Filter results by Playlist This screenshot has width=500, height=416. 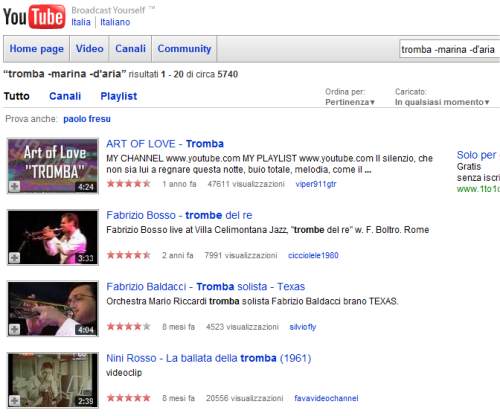click(x=119, y=96)
